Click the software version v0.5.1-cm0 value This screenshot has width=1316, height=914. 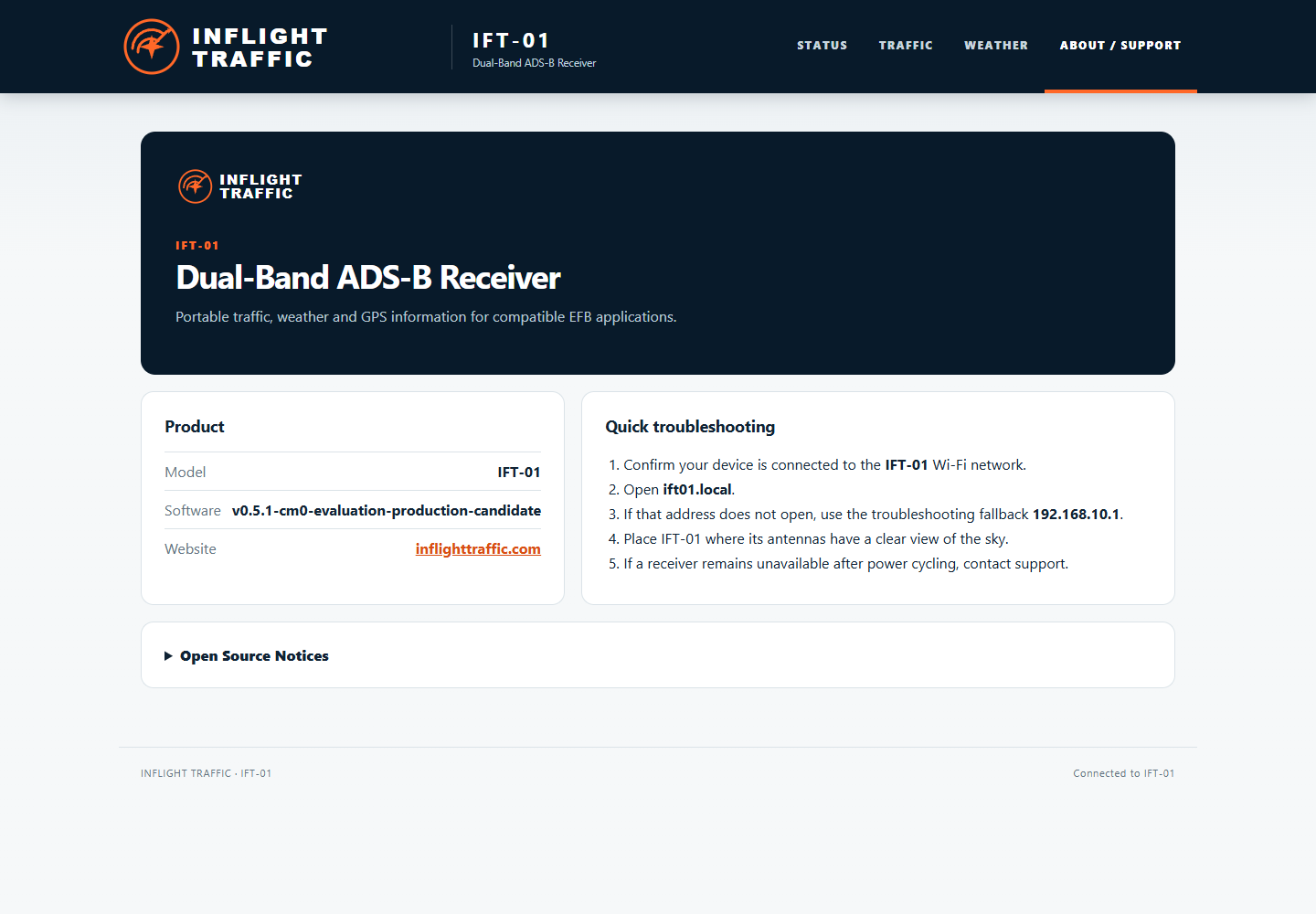387,510
